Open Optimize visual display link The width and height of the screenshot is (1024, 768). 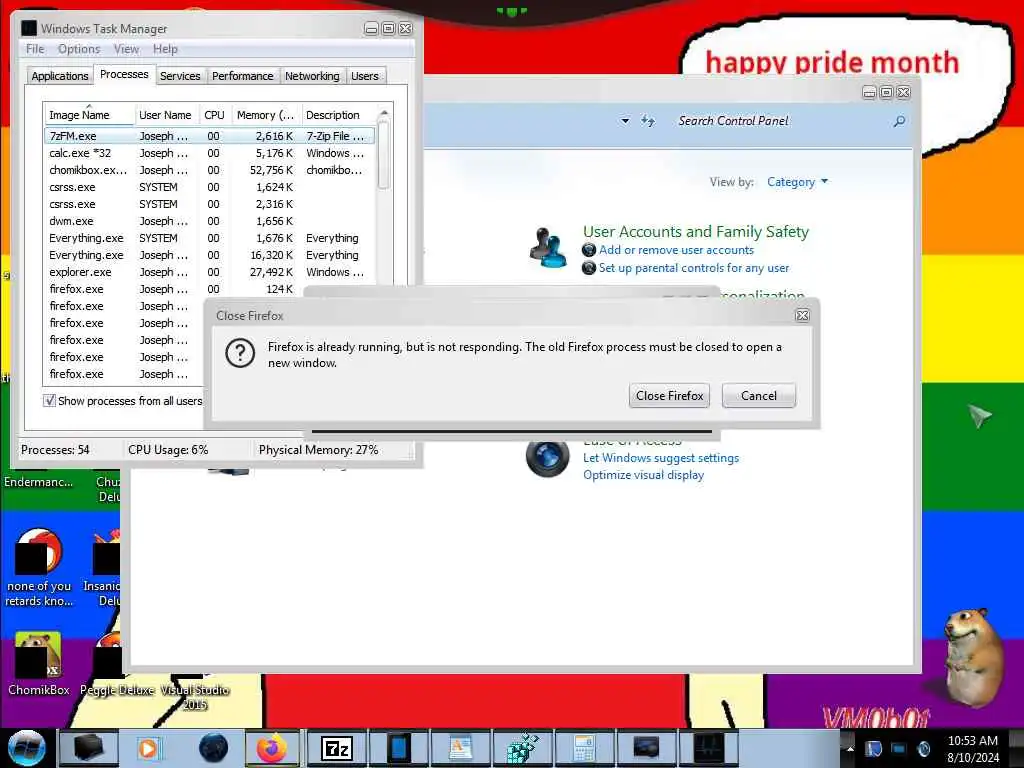pyautogui.click(x=643, y=475)
